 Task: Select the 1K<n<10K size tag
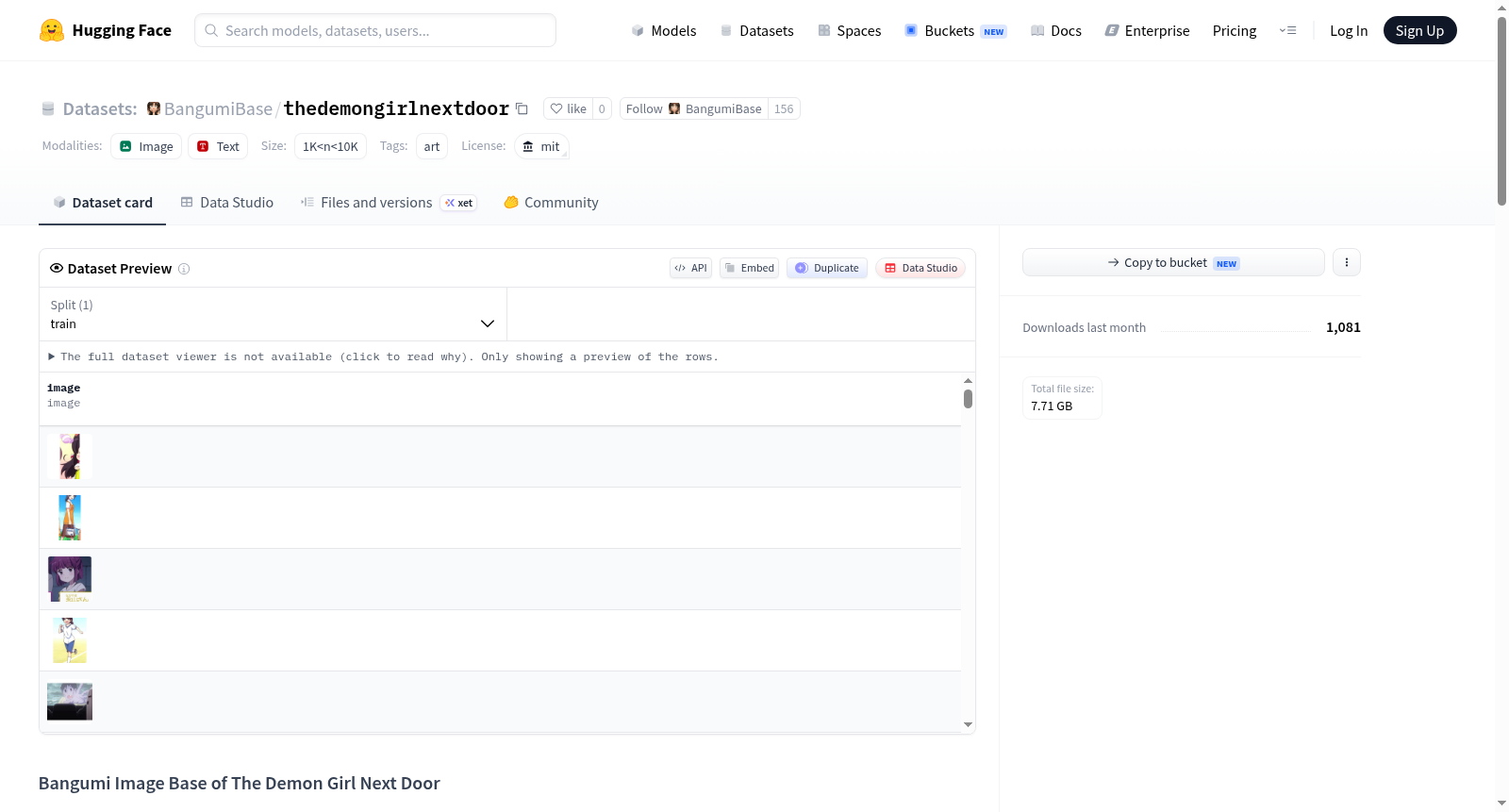(330, 146)
